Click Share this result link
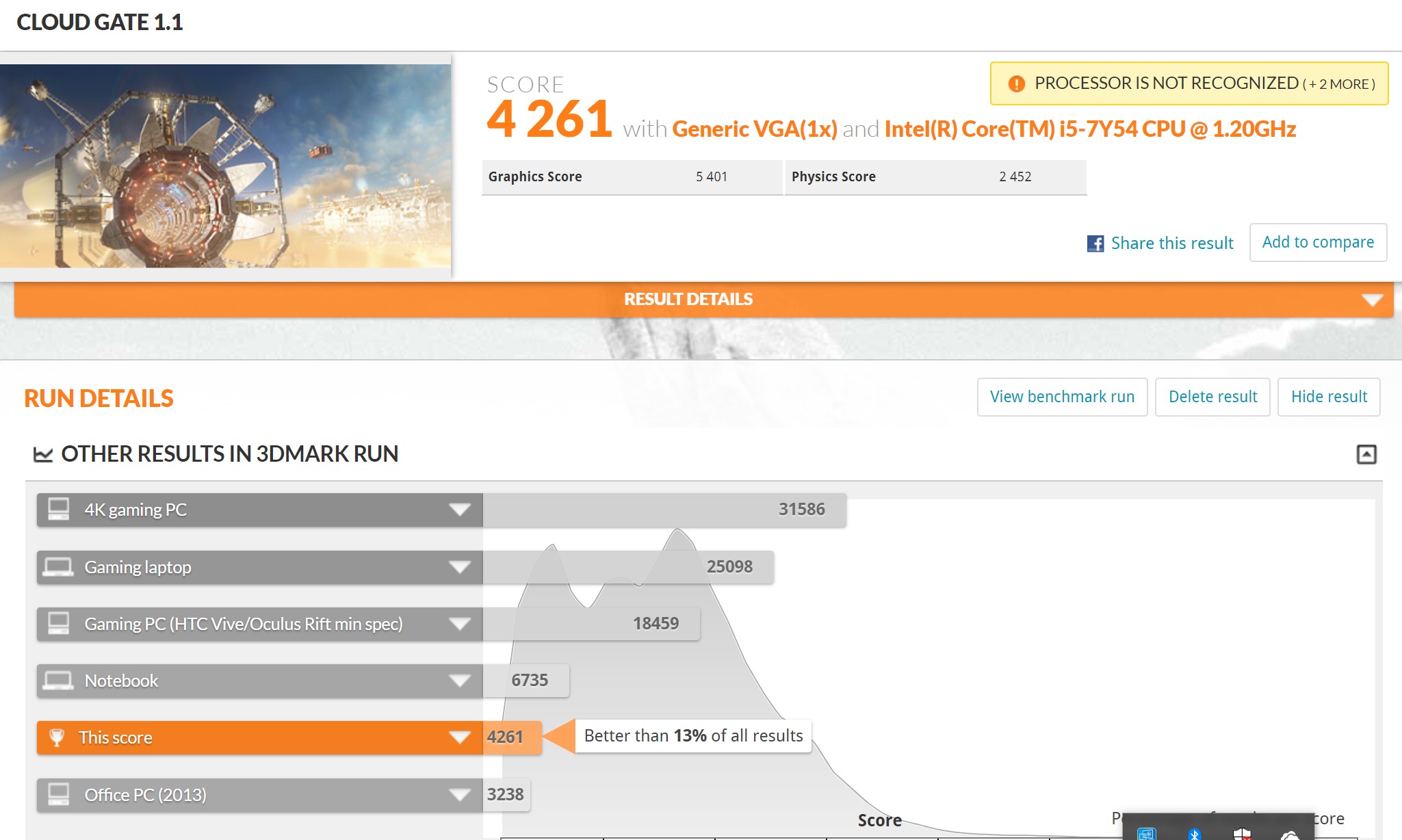 click(x=1171, y=244)
